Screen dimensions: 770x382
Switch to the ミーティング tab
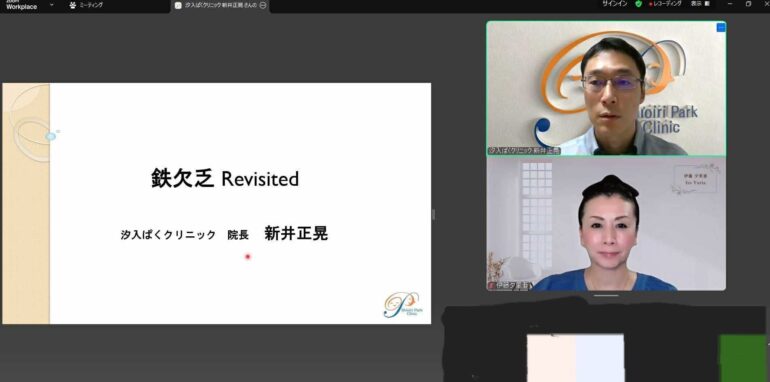[x=86, y=5]
